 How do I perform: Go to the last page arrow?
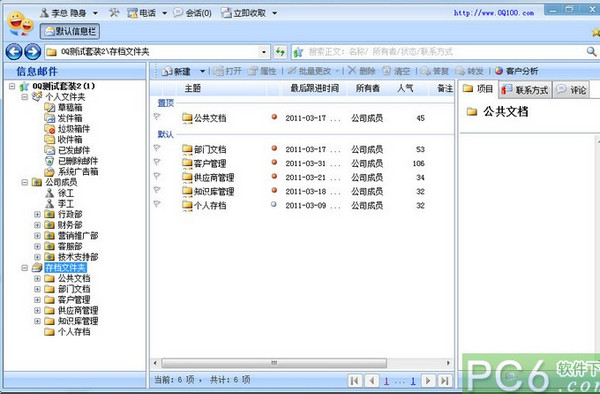click(x=444, y=380)
